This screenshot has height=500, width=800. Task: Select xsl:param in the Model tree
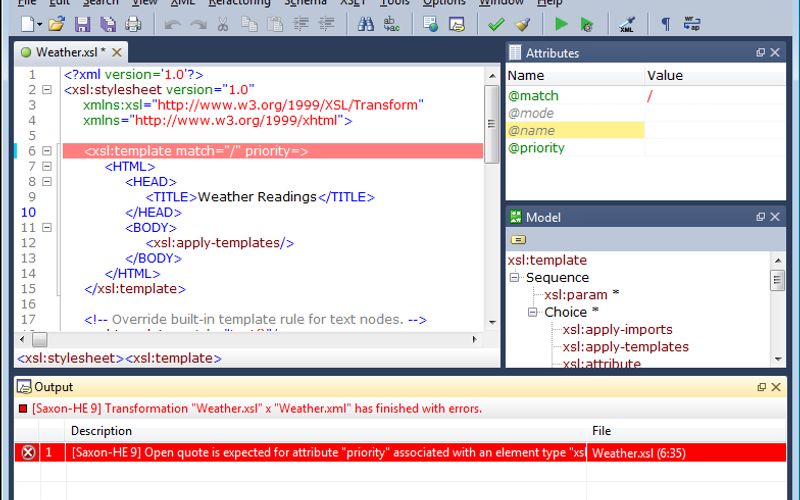point(576,295)
